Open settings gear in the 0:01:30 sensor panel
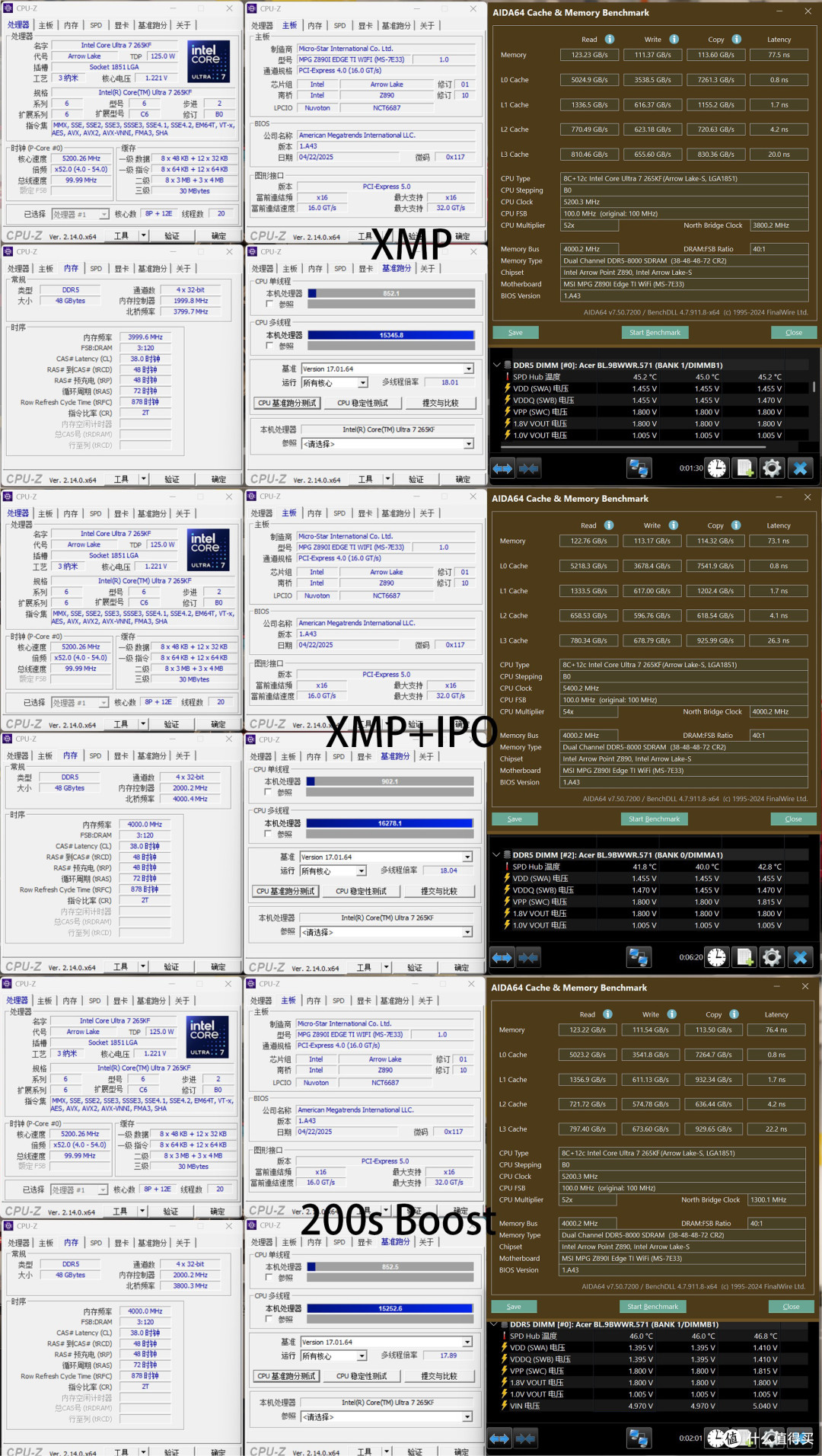The height and width of the screenshot is (1456, 822). (772, 468)
